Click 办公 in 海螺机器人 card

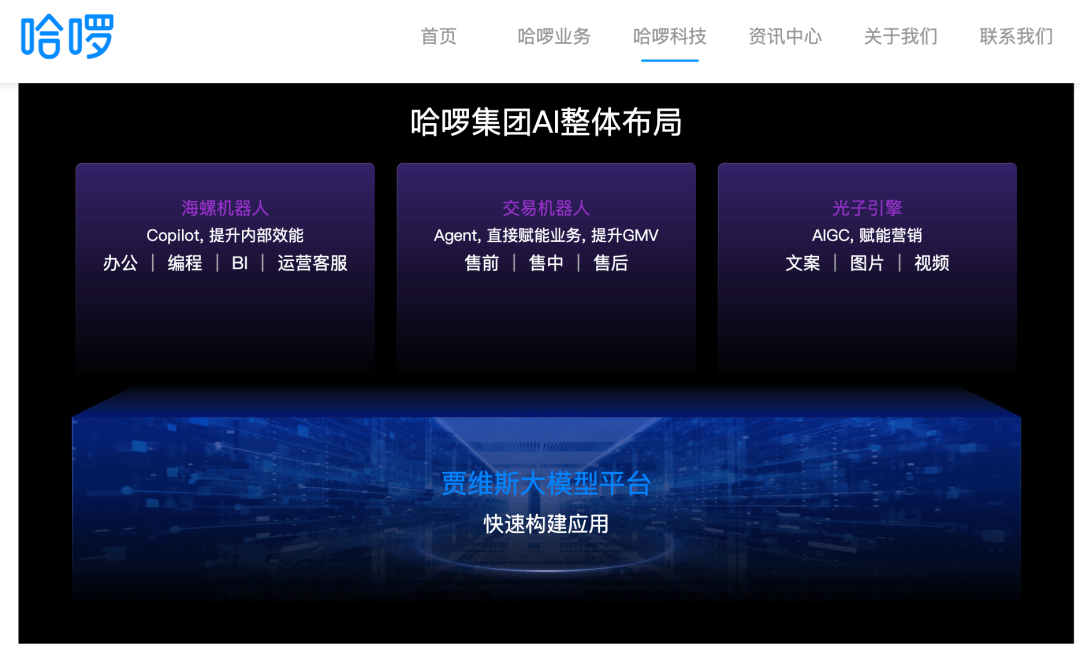pos(121,263)
